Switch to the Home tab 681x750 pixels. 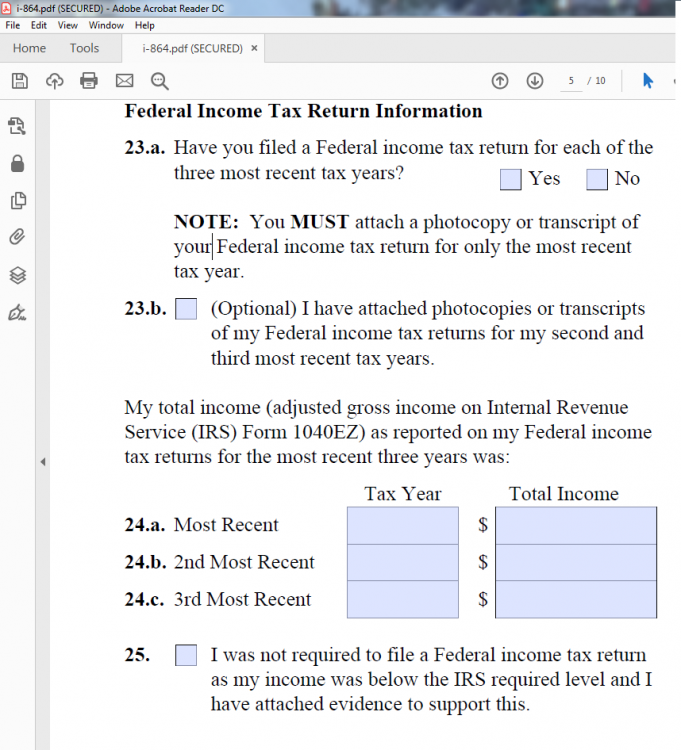click(29, 48)
